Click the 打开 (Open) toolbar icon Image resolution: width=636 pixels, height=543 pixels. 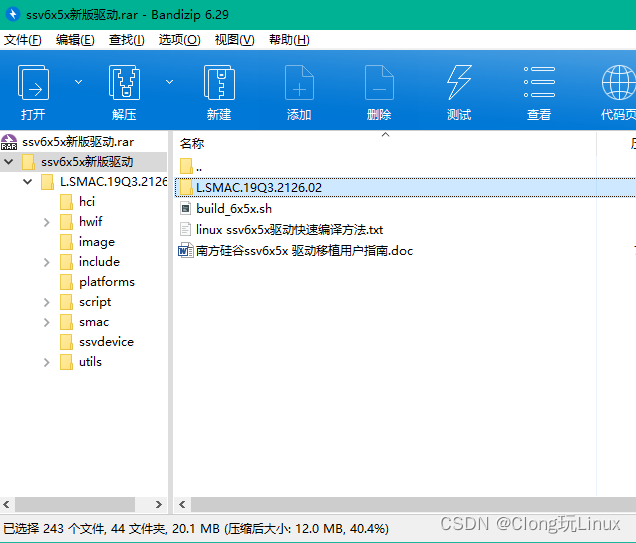(33, 82)
